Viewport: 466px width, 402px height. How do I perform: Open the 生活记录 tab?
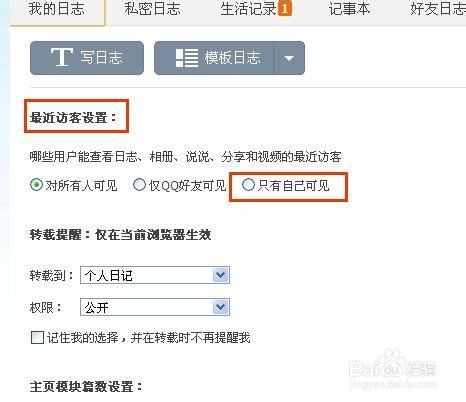(x=248, y=9)
